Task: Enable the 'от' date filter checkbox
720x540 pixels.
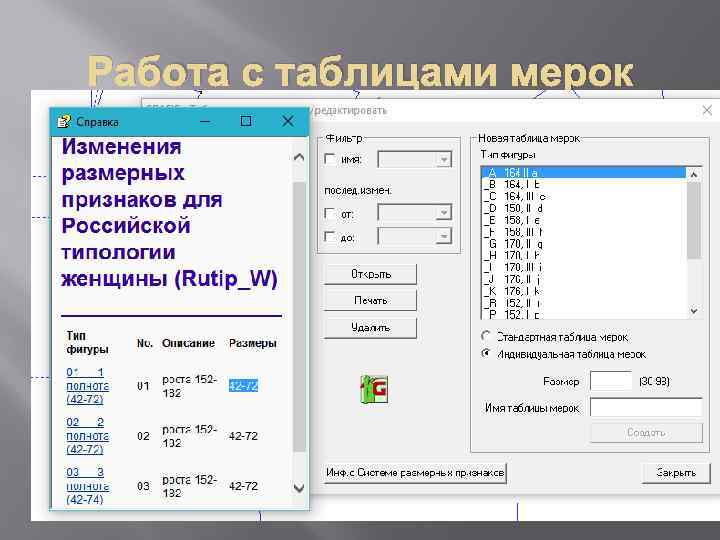Action: click(x=330, y=214)
